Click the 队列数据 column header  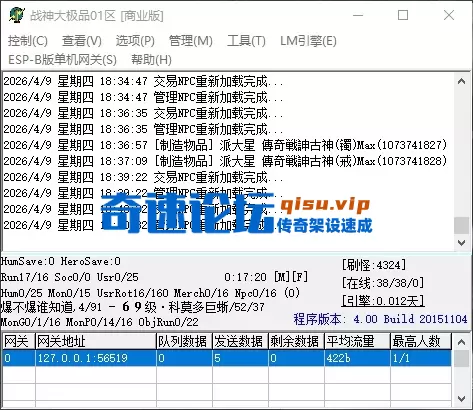184,341
